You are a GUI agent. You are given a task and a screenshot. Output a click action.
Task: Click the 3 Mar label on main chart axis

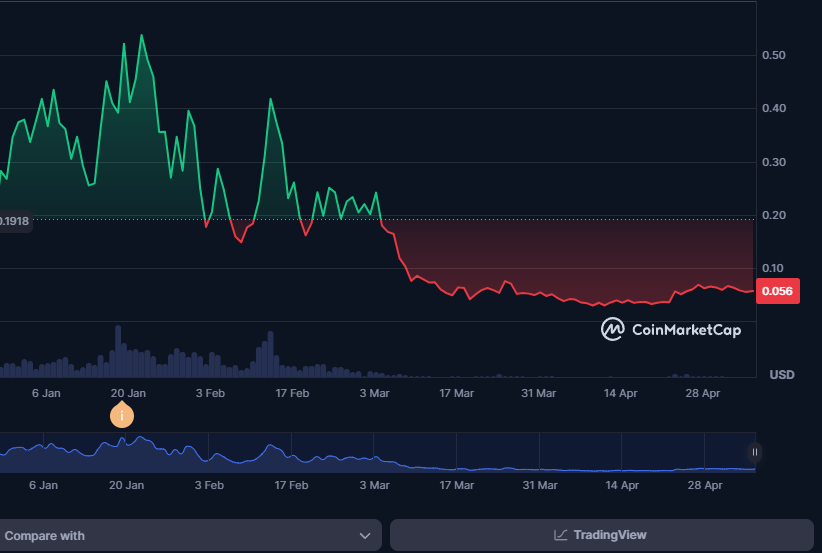point(374,393)
